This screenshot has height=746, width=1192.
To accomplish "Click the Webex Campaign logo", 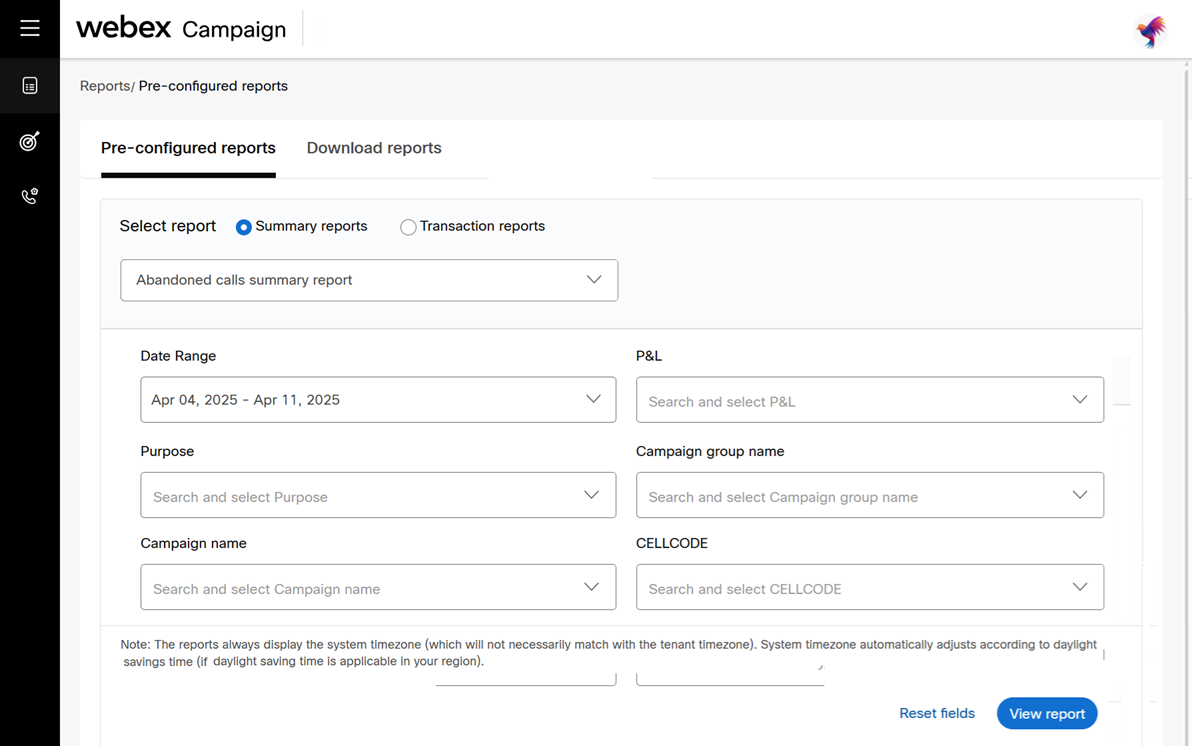I will (x=181, y=28).
